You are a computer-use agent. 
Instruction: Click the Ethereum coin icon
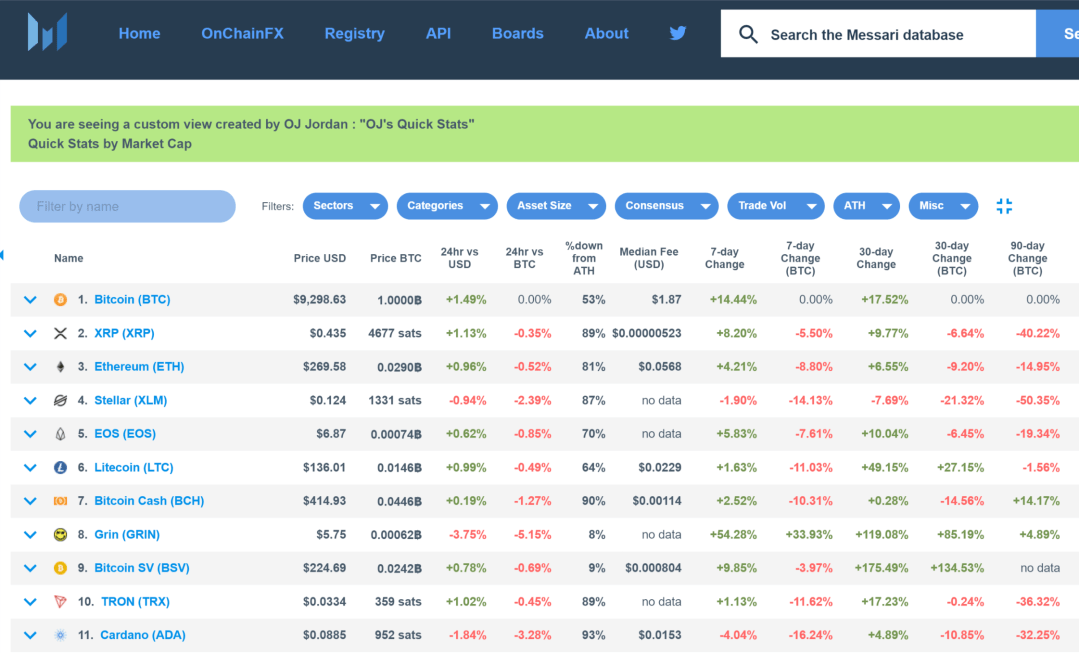pyautogui.click(x=60, y=367)
